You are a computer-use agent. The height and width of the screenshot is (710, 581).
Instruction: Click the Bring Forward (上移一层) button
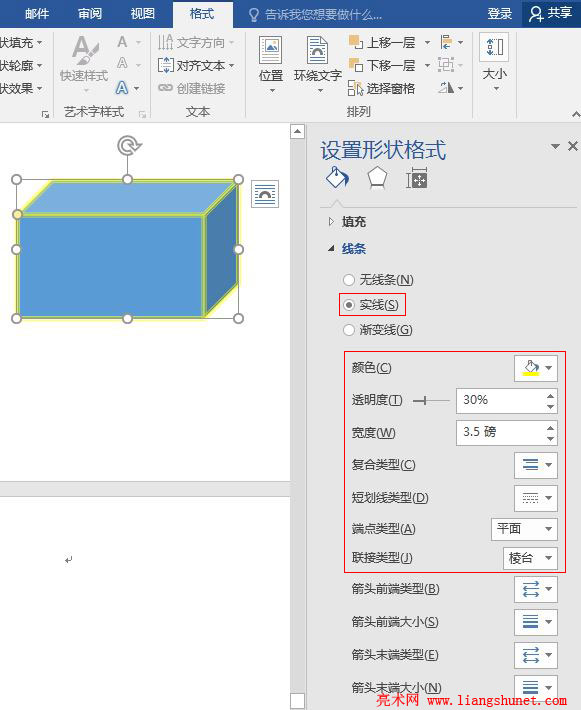point(384,43)
